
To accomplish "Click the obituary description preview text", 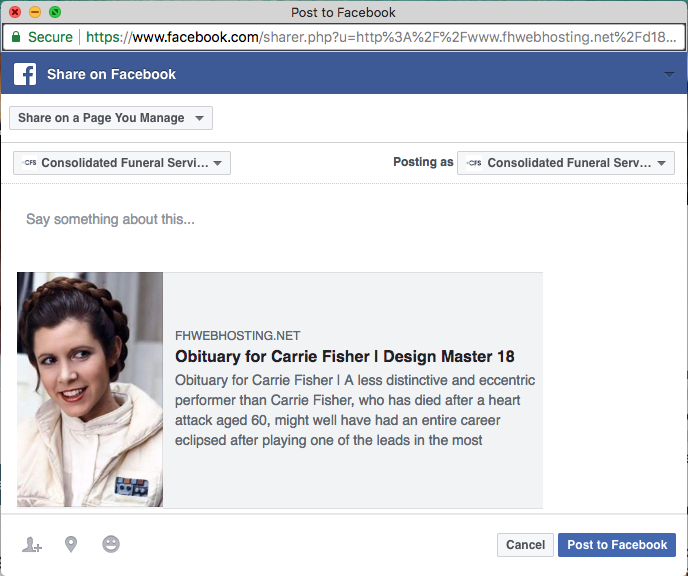I will coord(355,410).
